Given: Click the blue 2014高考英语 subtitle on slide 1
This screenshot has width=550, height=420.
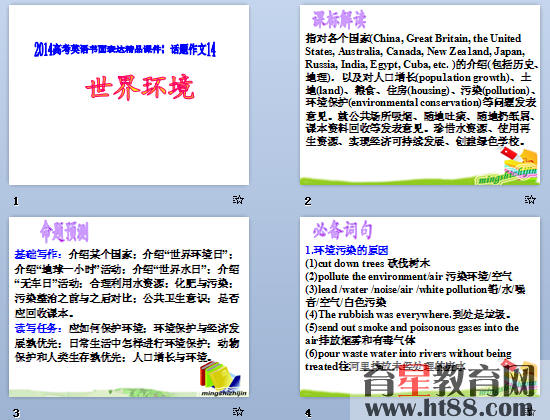Looking at the screenshot, I should (125, 49).
